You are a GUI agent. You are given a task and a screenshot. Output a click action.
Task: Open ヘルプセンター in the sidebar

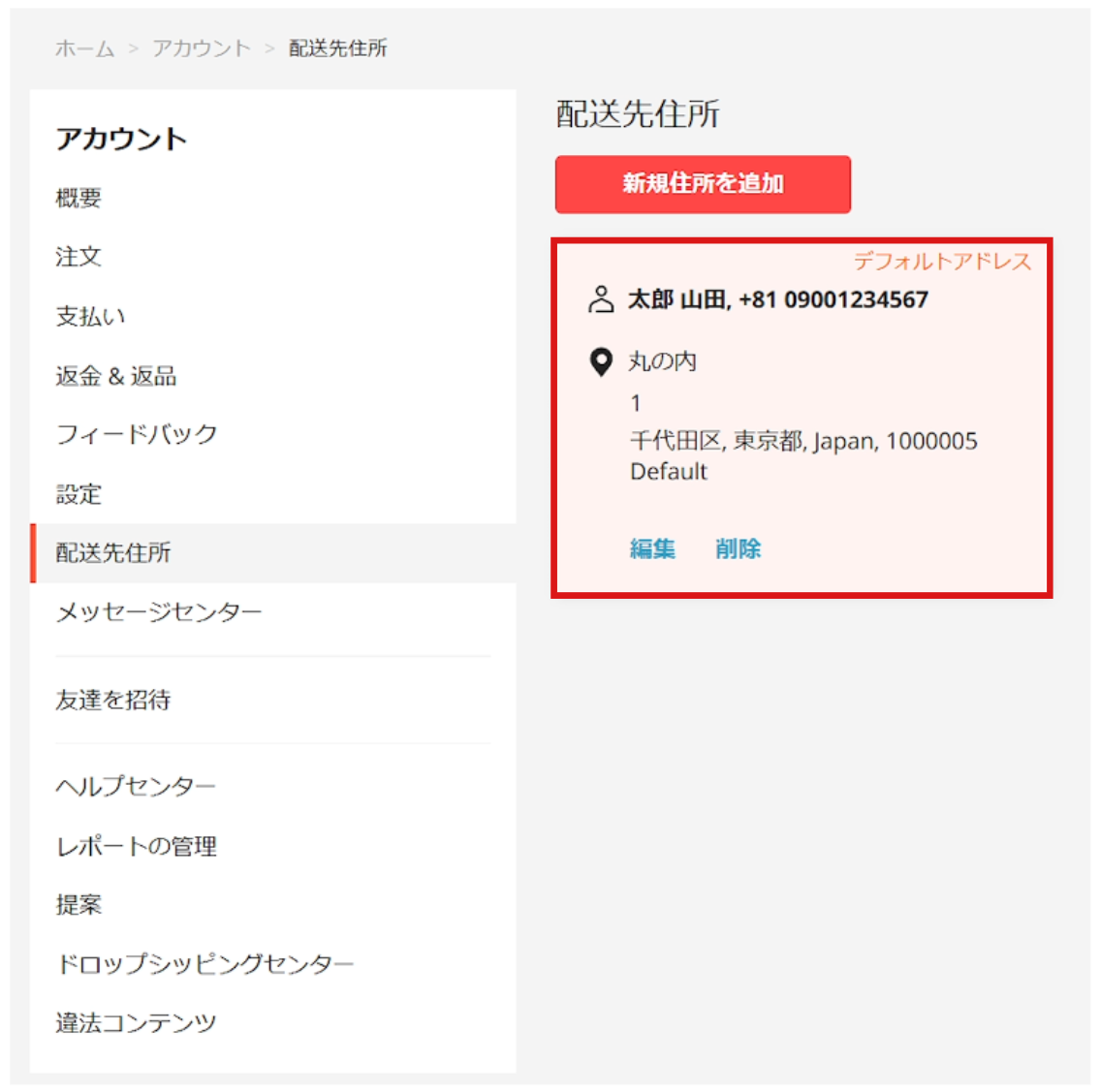pyautogui.click(x=136, y=786)
